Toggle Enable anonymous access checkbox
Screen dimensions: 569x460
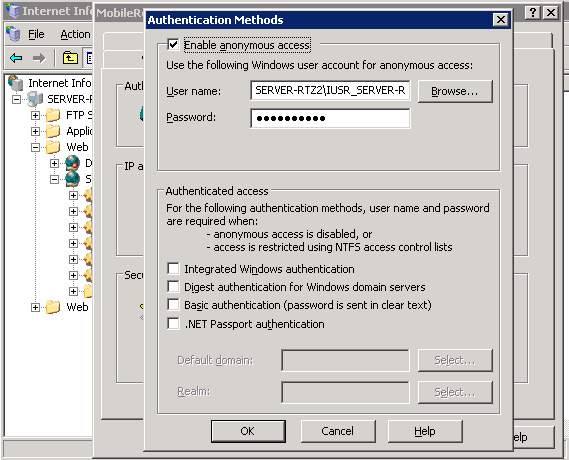pos(173,45)
